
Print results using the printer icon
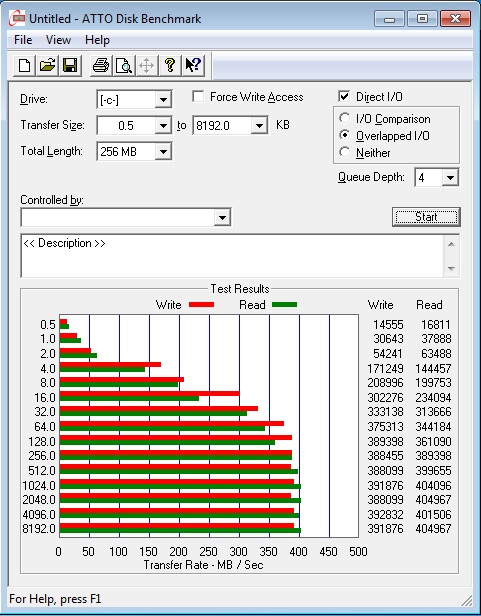(101, 65)
